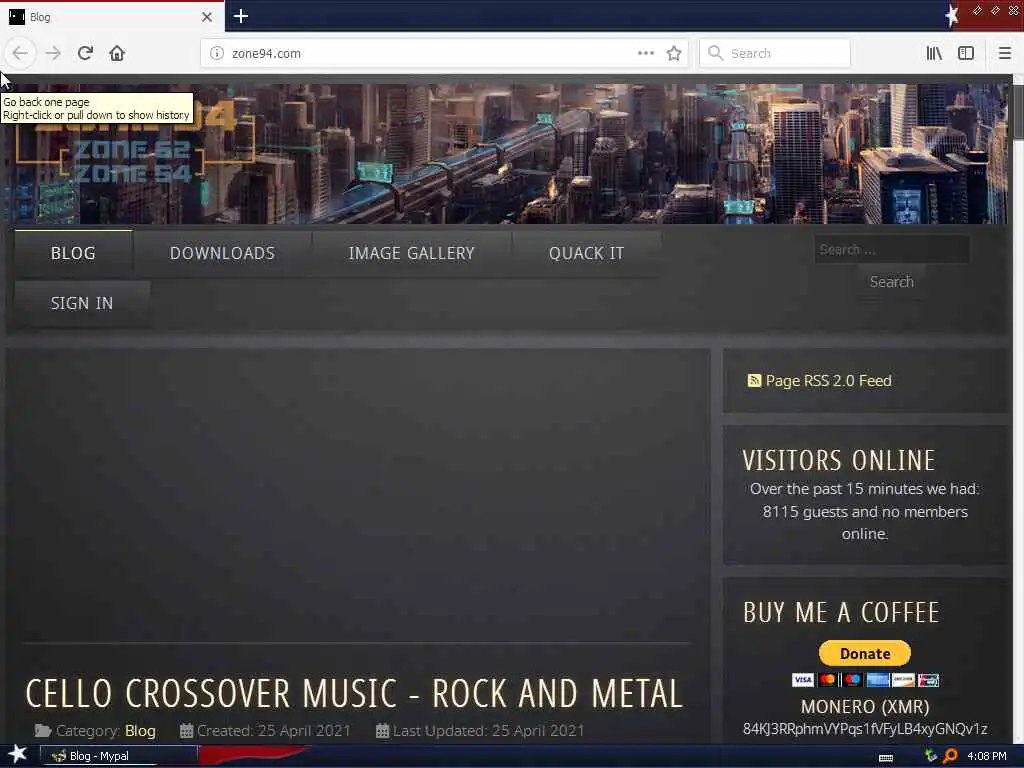The height and width of the screenshot is (768, 1024).
Task: Reload the current page
Action: 85,54
